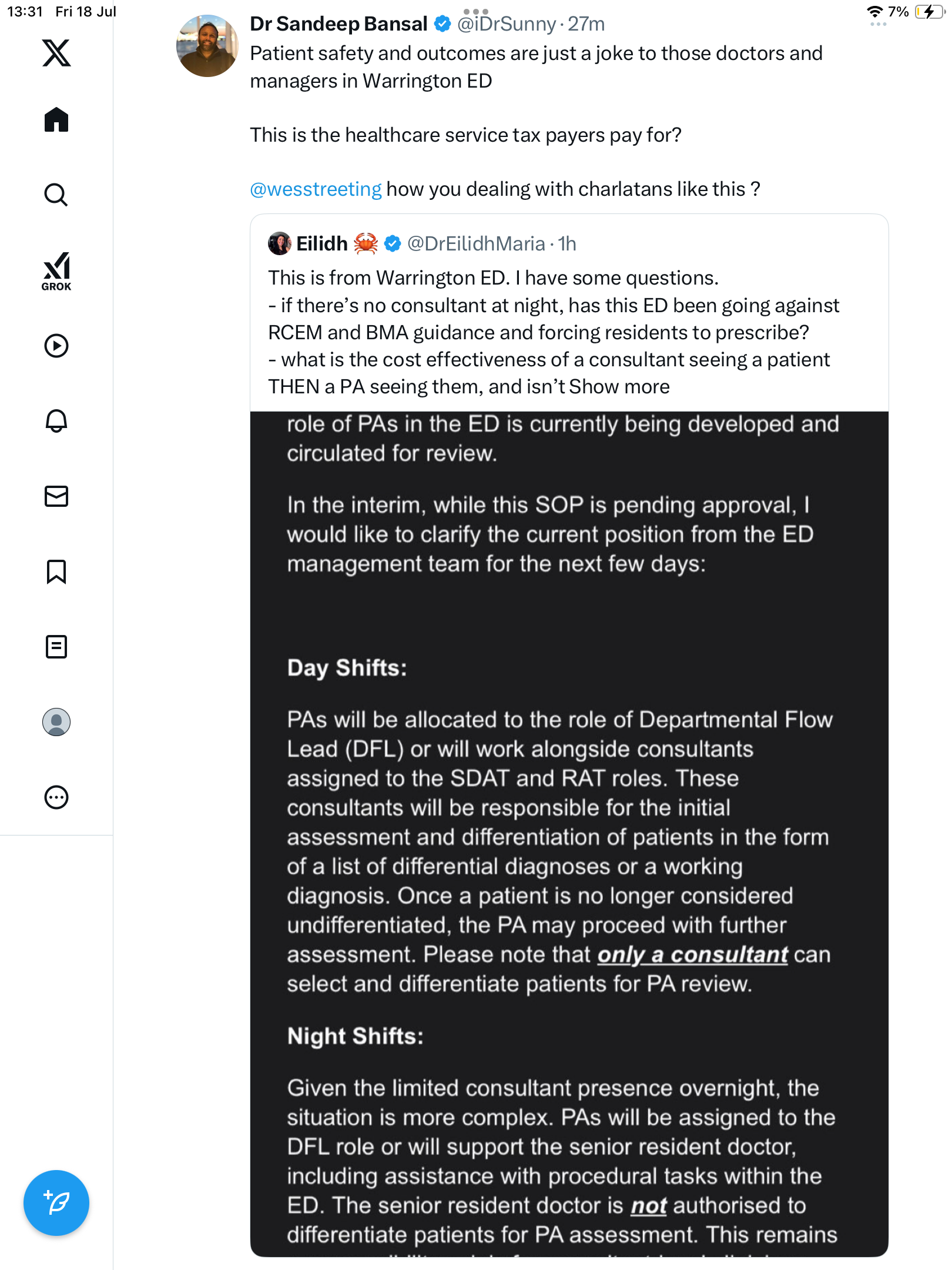Viewport: 952px width, 1270px height.
Task: Open Dr Sandeep Bansal's profile picture
Action: coord(207,46)
